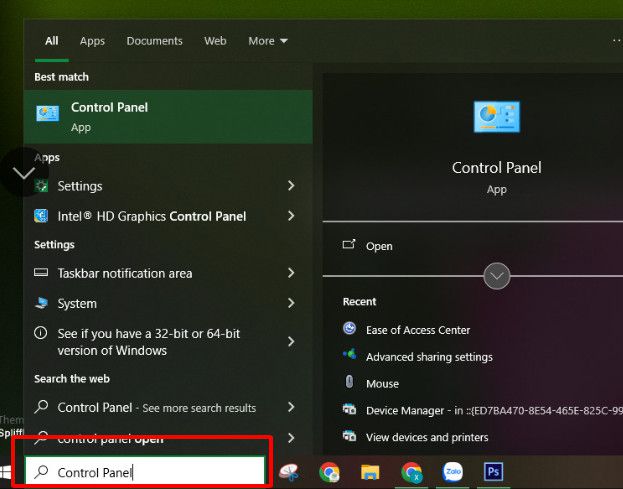Expand the Settings result arrow
The image size is (623, 489).
(291, 186)
